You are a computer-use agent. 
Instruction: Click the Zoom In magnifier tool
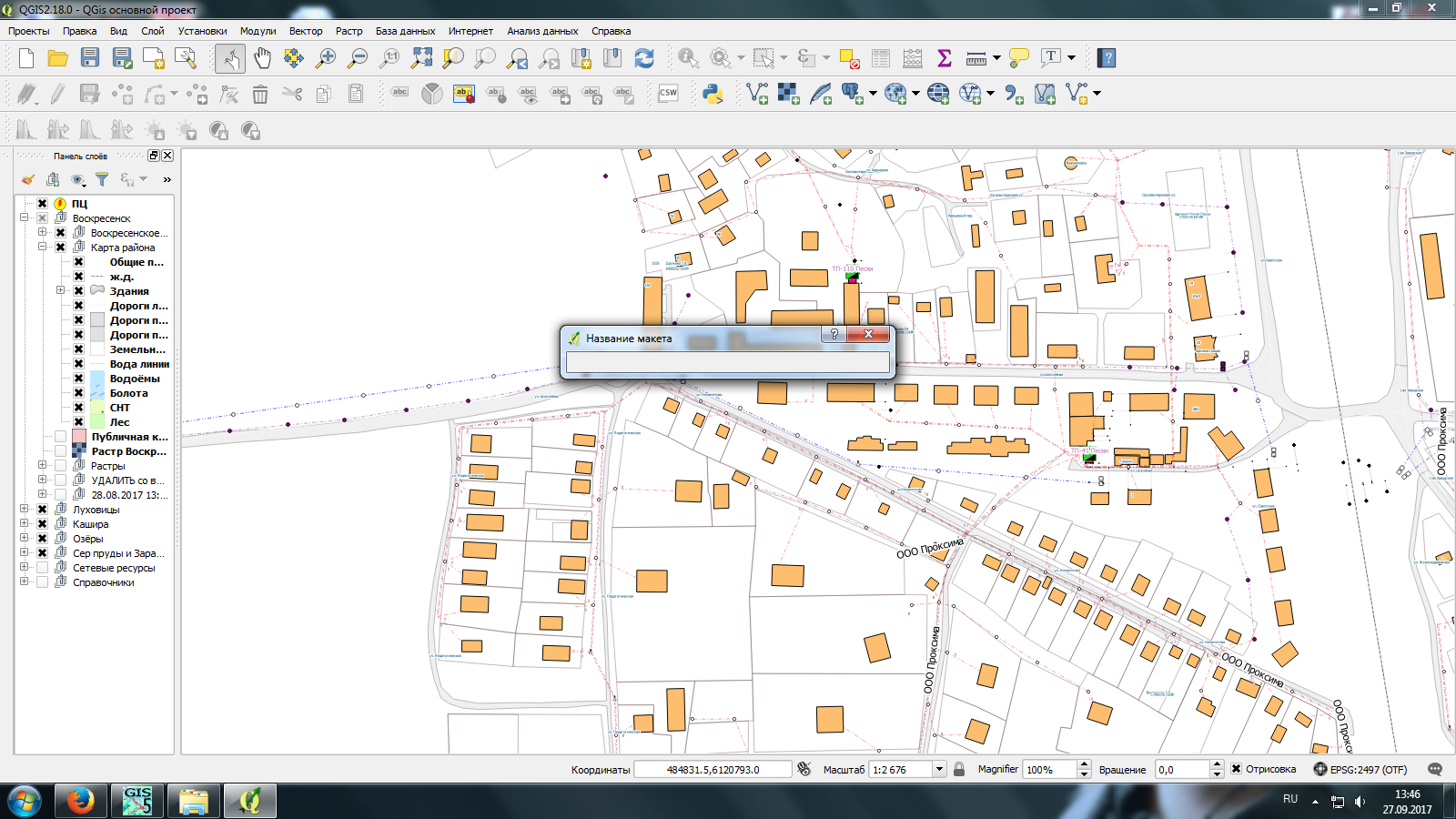(x=325, y=59)
